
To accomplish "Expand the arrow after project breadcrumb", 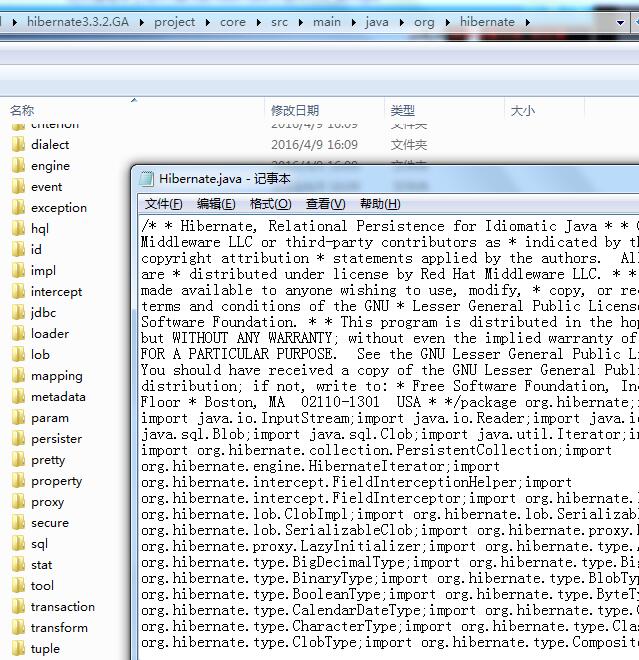I will (x=208, y=22).
